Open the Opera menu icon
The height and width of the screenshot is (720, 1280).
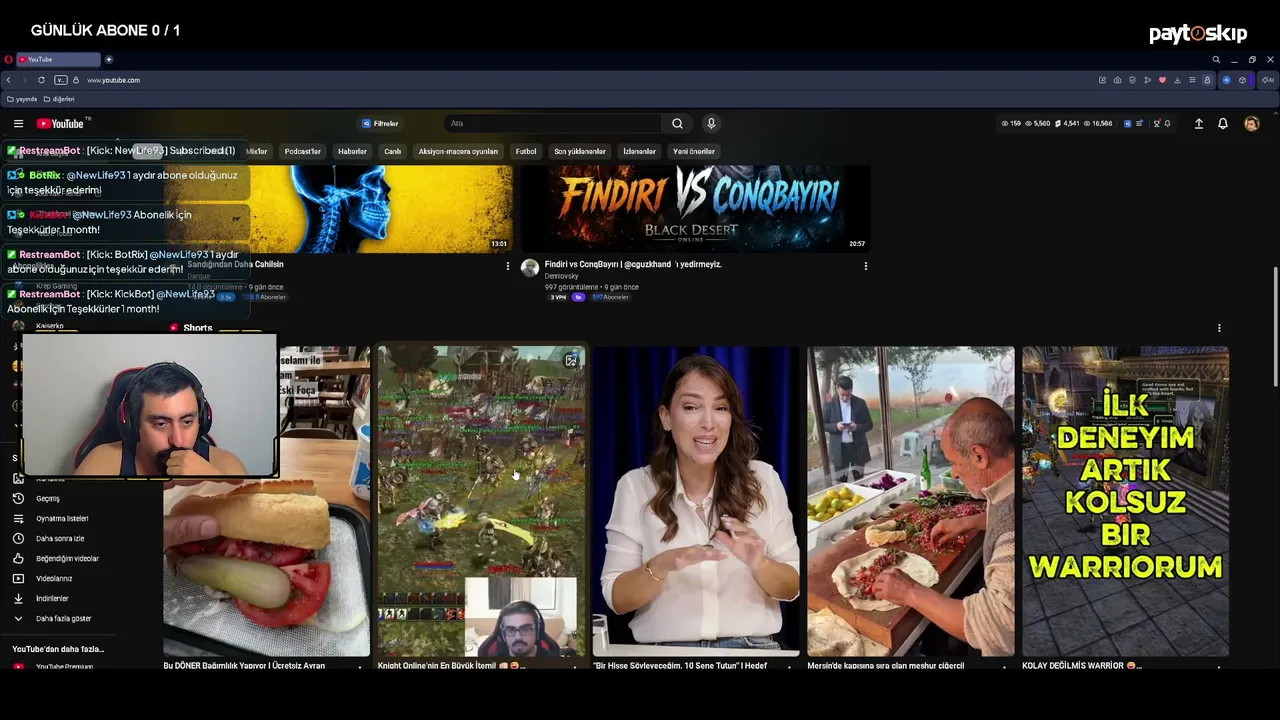pyautogui.click(x=9, y=59)
